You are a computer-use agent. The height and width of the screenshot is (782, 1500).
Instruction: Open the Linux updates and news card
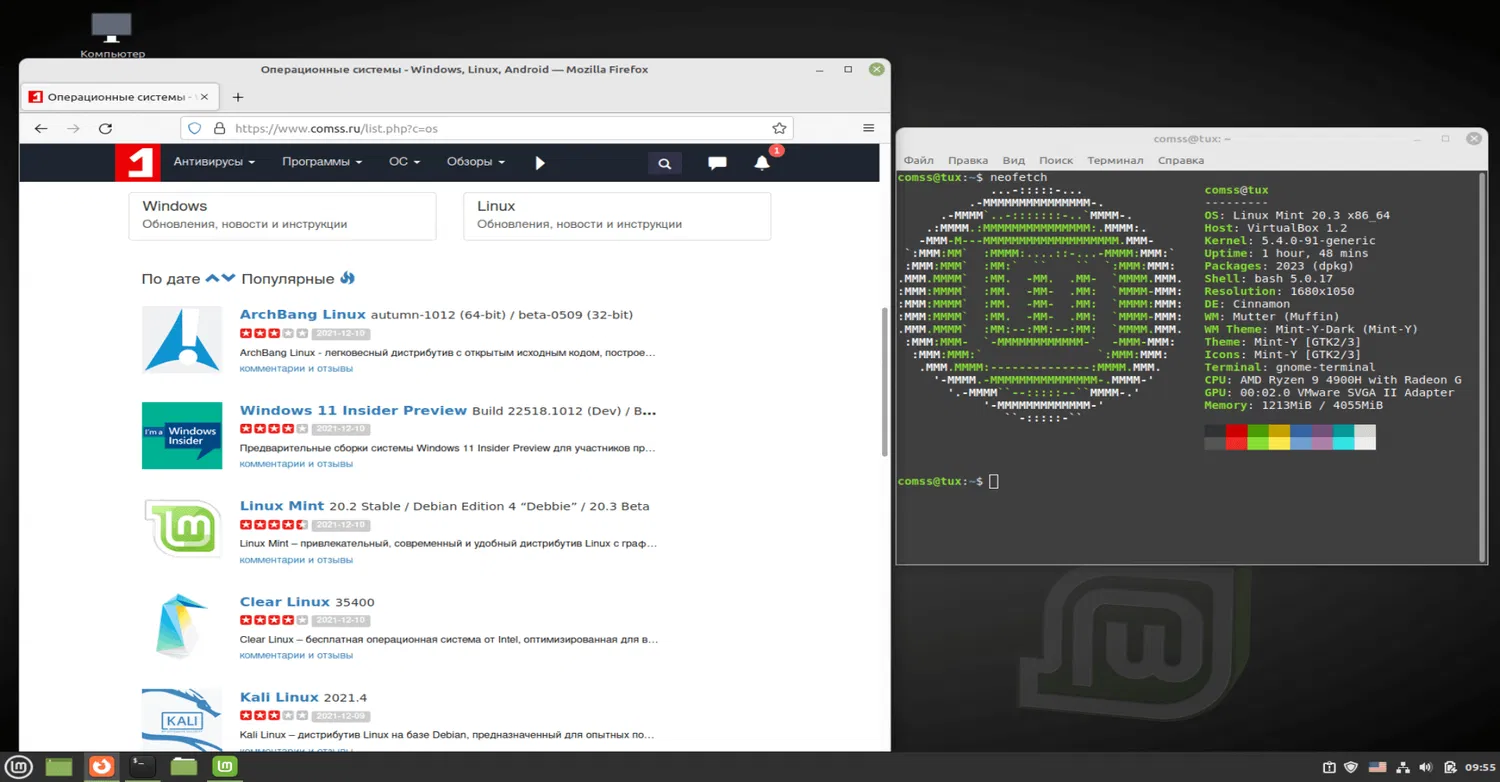(x=617, y=216)
